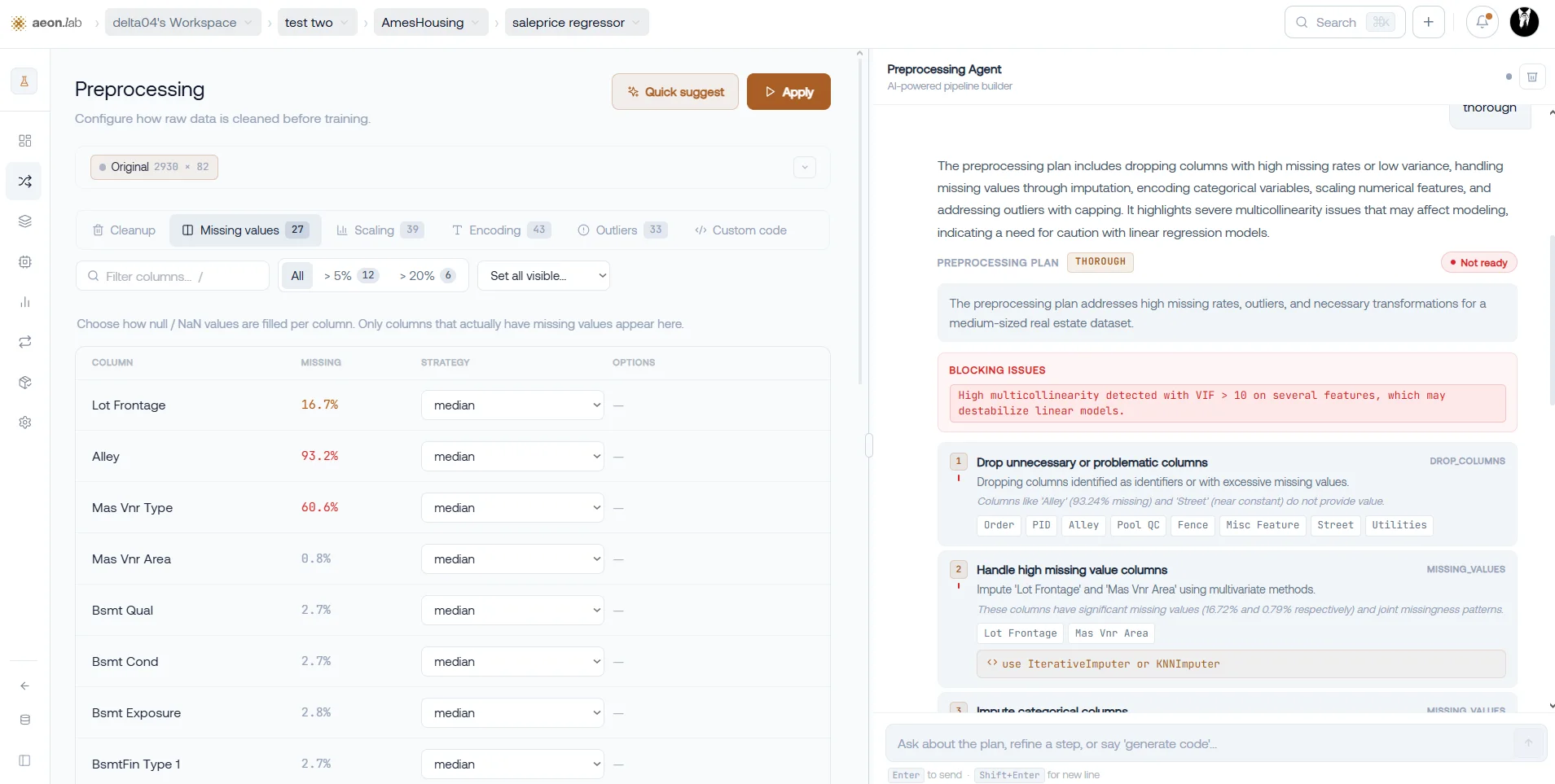
Task: Click the Filter columns input field
Action: (173, 276)
